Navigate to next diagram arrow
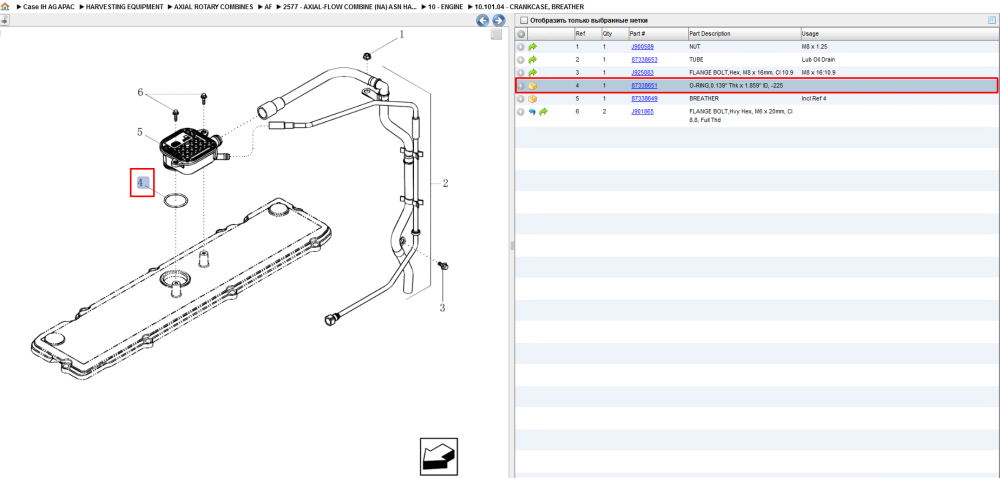The height and width of the screenshot is (478, 1000). pyautogui.click(x=499, y=20)
